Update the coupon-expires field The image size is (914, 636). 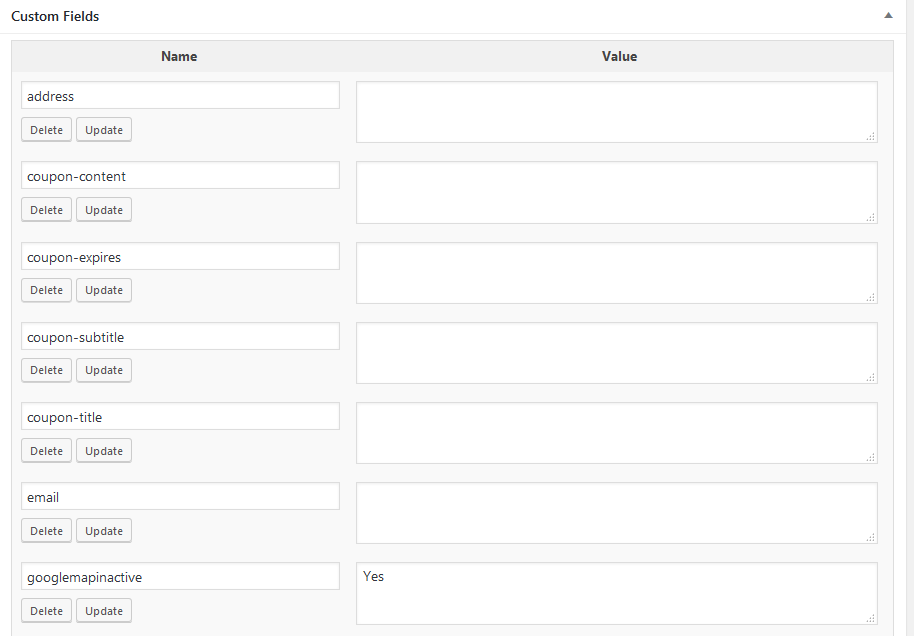tap(104, 290)
